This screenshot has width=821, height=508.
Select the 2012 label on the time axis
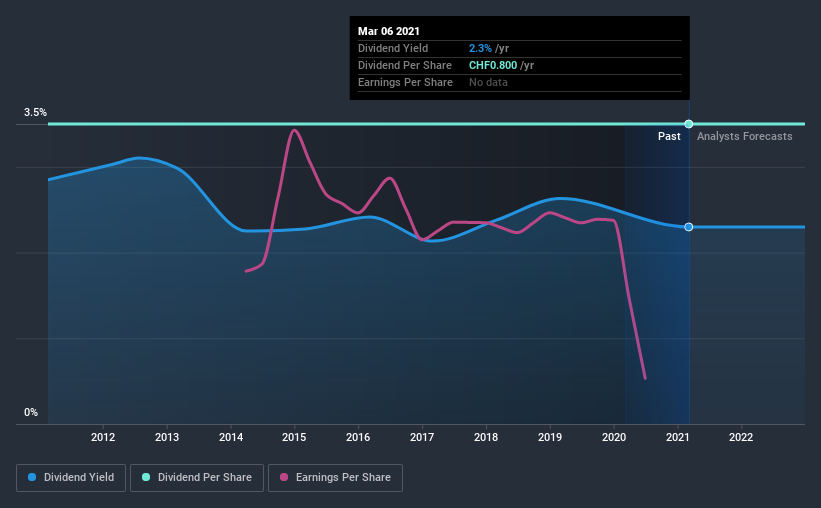coord(103,437)
